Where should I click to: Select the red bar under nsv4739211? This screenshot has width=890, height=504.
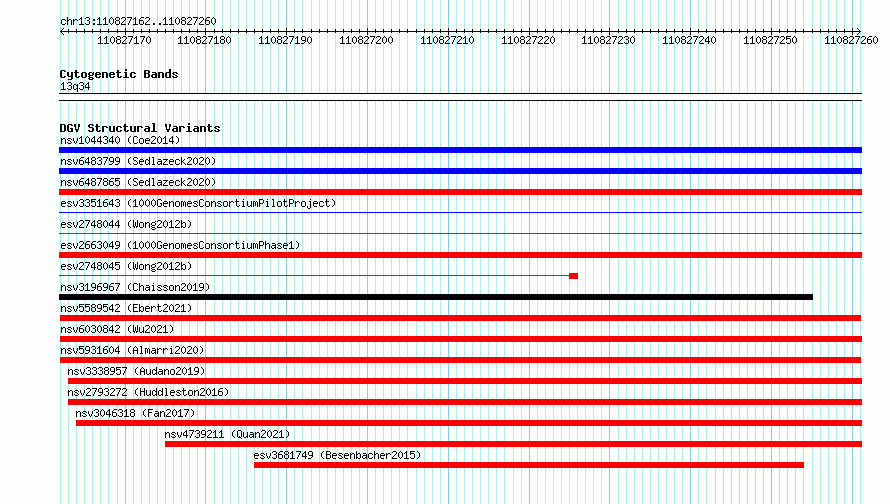click(514, 444)
